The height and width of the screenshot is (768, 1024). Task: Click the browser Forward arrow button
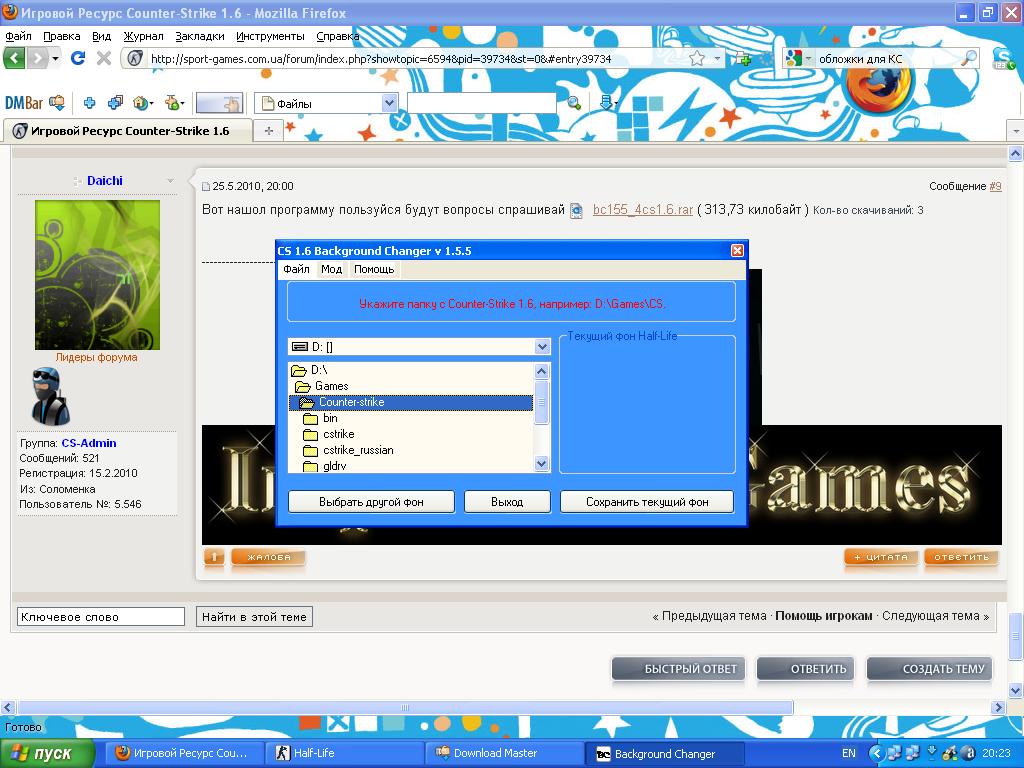(37, 58)
